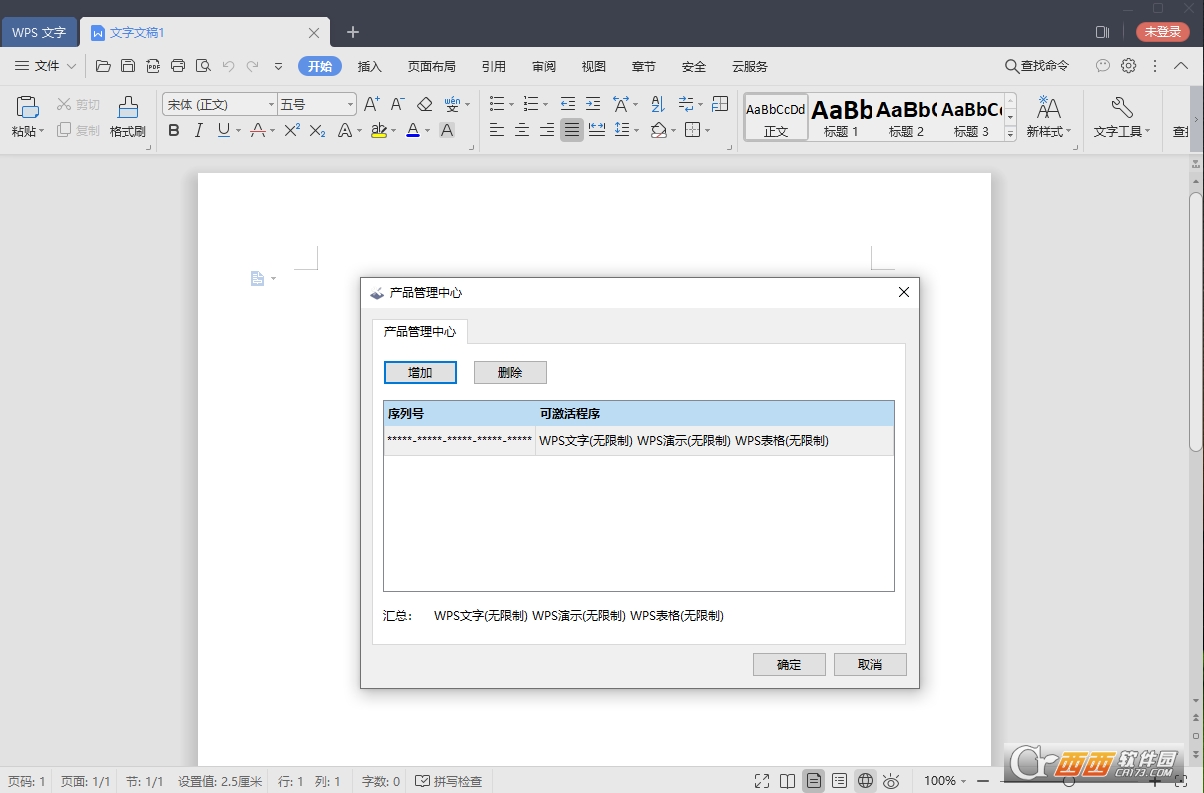This screenshot has width=1204, height=793.
Task: Click the Paste (粘贴) clipboard icon
Action: coord(28,107)
